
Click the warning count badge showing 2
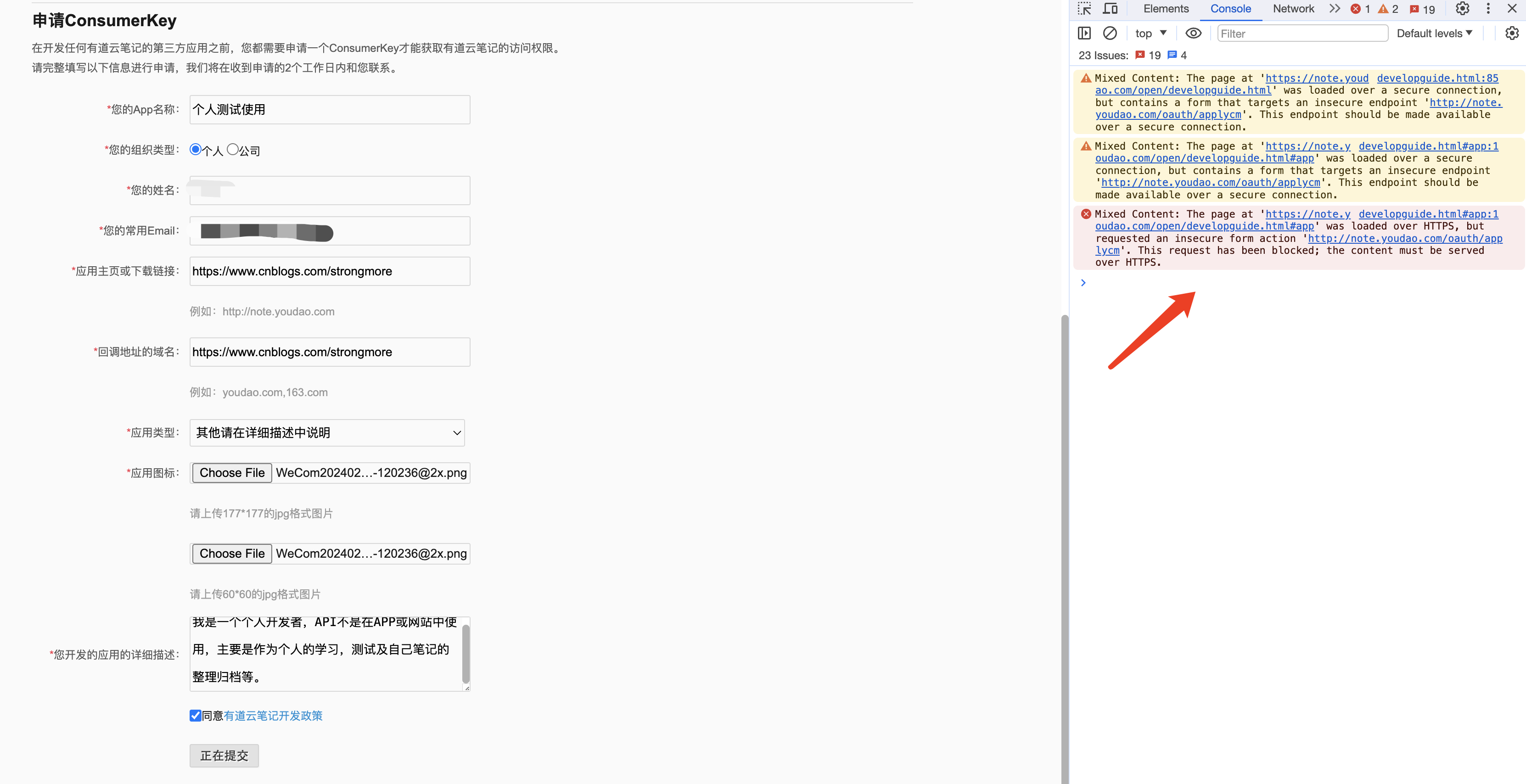coord(1388,9)
